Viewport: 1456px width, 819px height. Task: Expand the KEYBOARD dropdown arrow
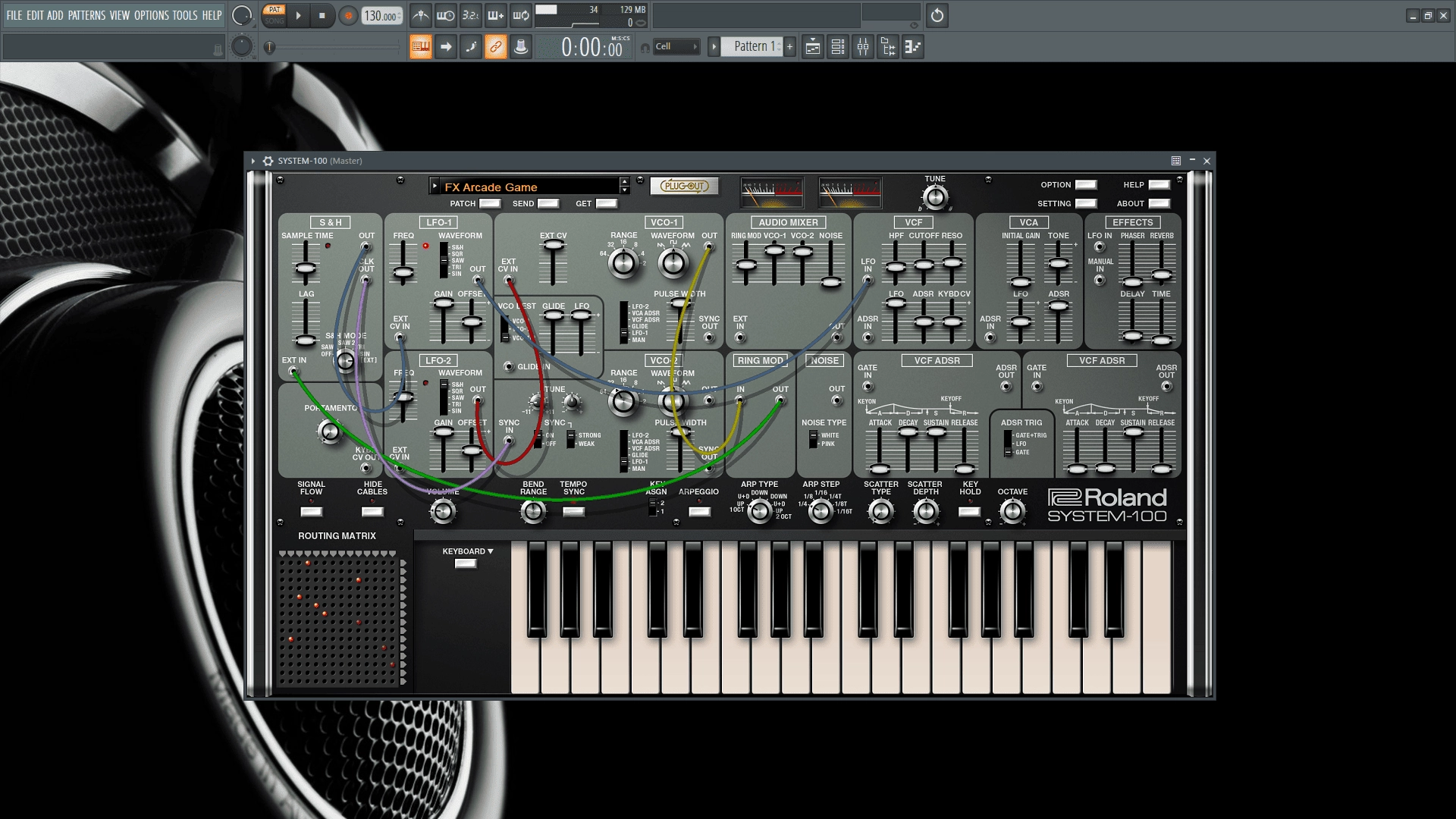point(491,551)
